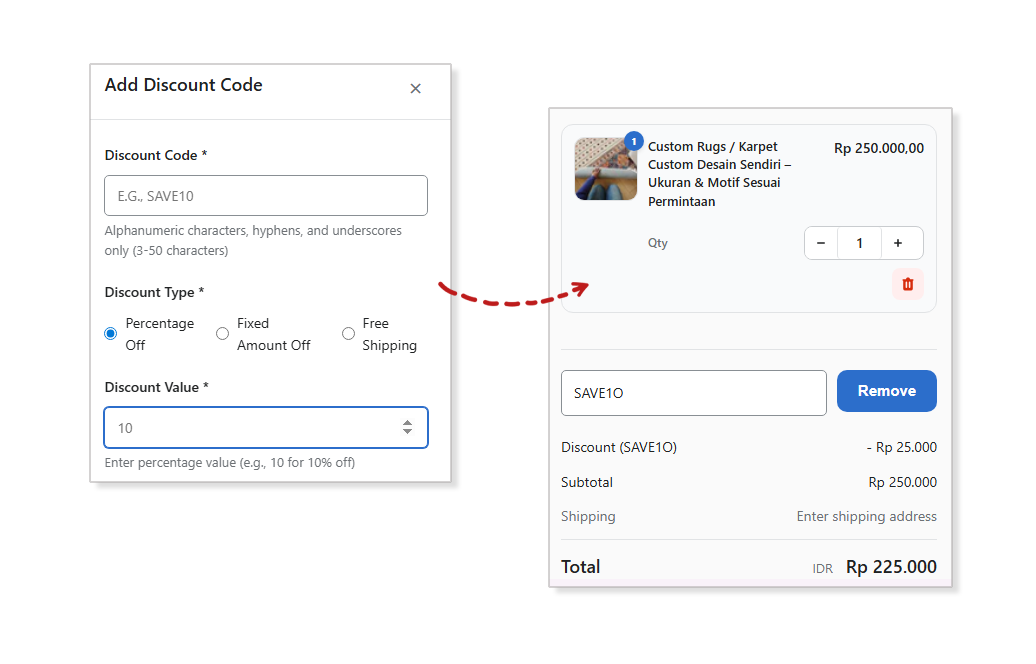
Task: Click the SAVE1O coupon code field
Action: pyautogui.click(x=693, y=393)
